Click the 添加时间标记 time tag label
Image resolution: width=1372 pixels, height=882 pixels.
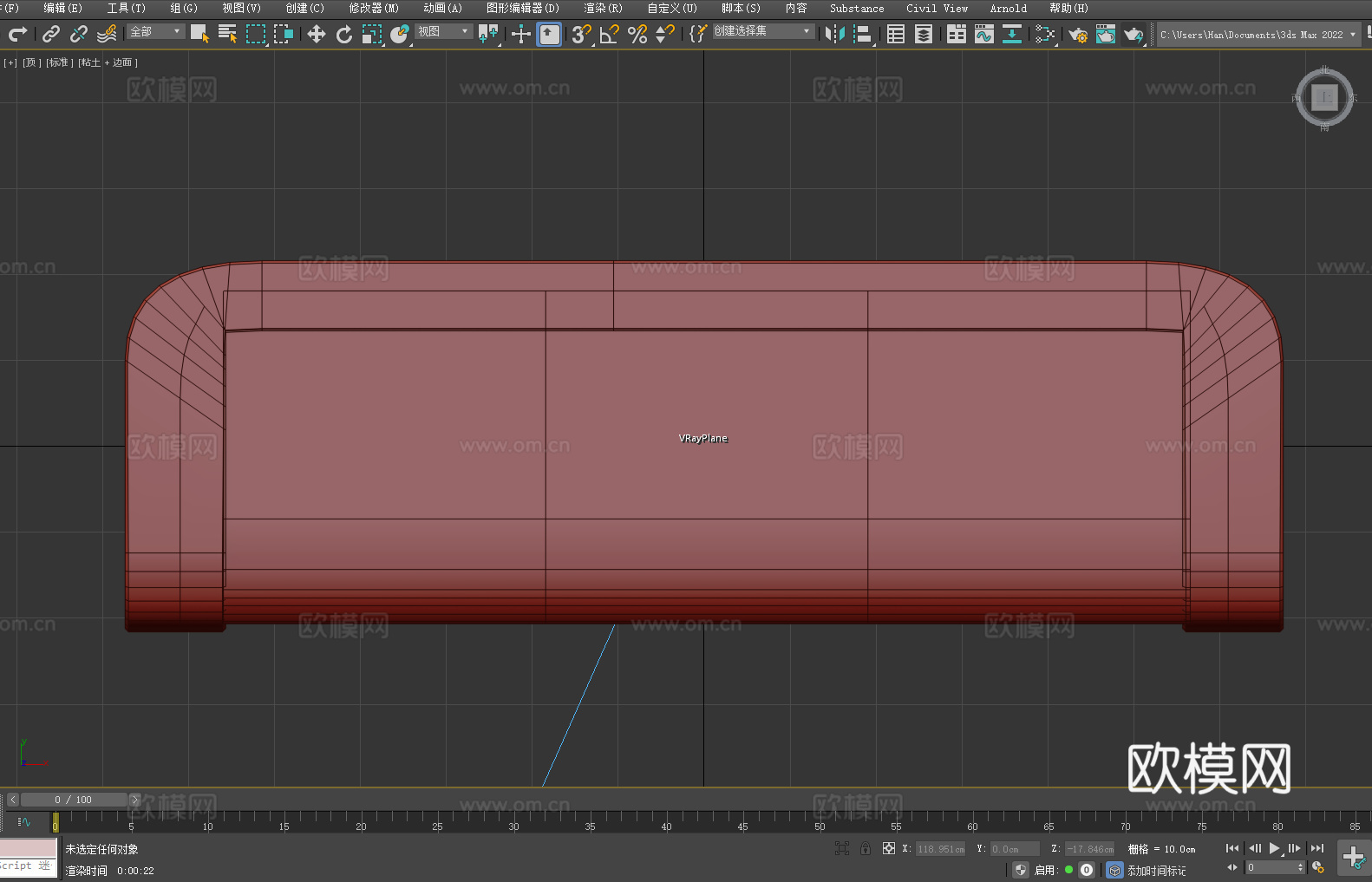[x=1156, y=870]
